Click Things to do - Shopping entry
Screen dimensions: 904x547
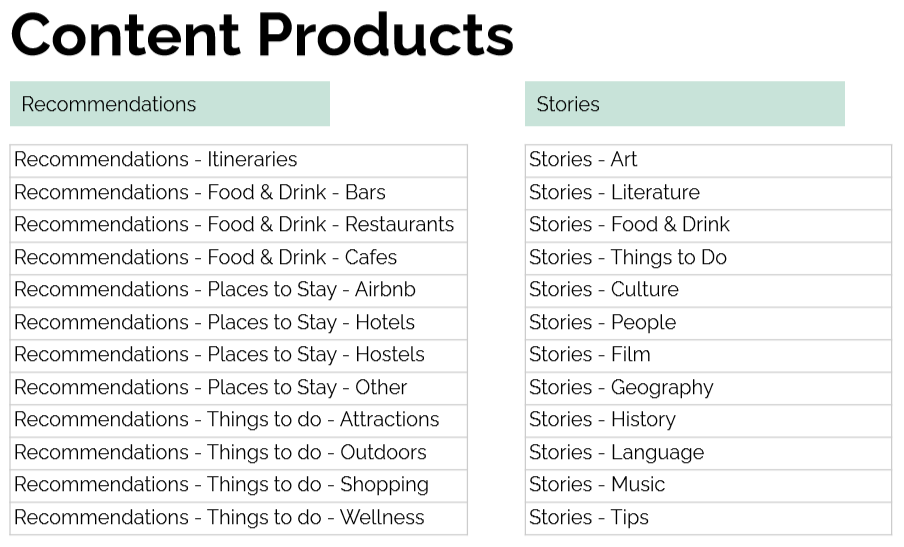(x=238, y=485)
